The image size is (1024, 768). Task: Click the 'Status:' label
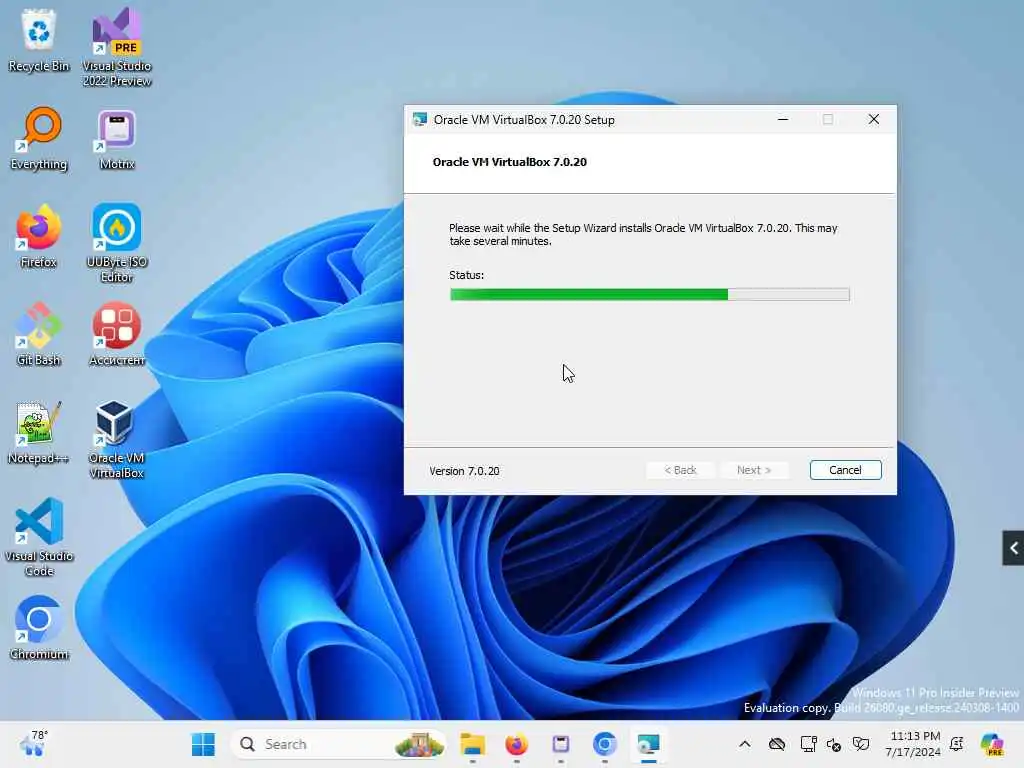(x=466, y=275)
